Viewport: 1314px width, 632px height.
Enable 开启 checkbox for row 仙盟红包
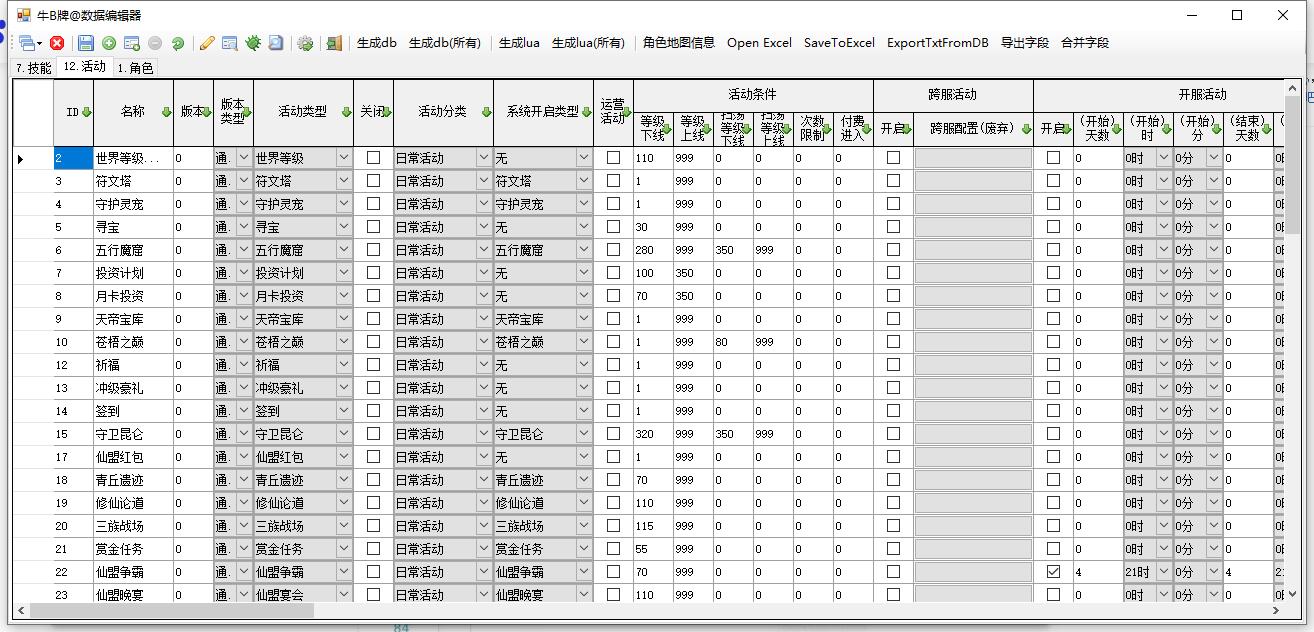pyautogui.click(x=891, y=456)
